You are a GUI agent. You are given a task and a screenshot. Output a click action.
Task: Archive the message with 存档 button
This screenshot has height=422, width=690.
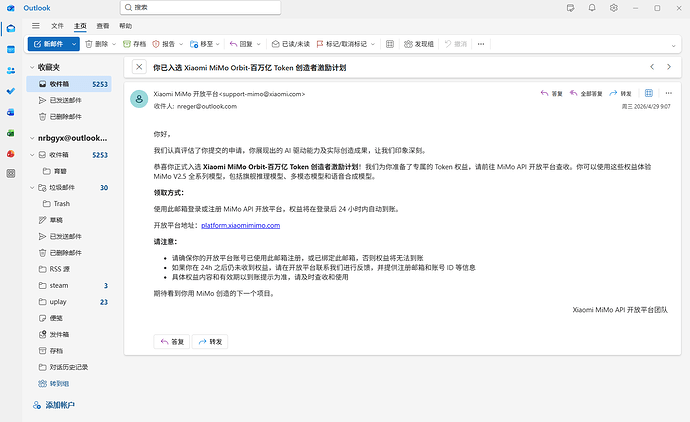[x=134, y=44]
